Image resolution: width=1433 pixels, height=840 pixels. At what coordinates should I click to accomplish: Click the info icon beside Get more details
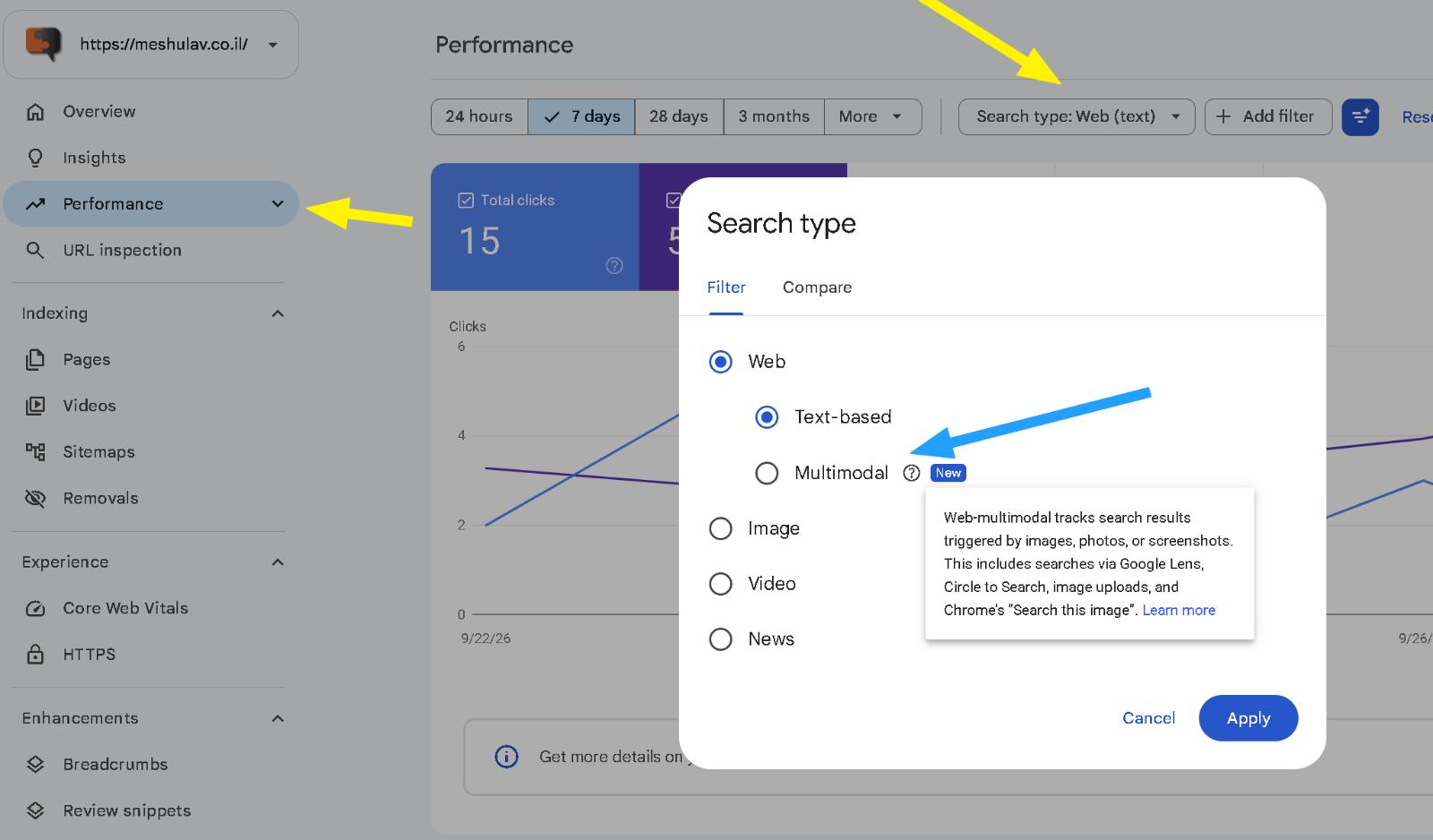(506, 757)
